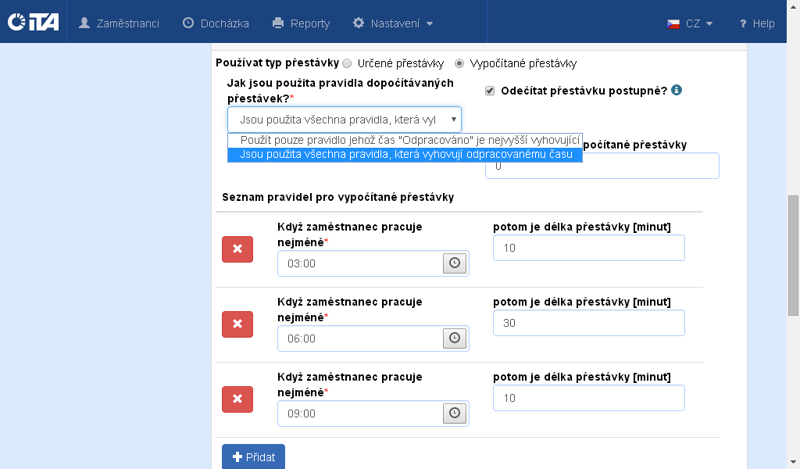Open the CZ language selector

pyautogui.click(x=690, y=22)
